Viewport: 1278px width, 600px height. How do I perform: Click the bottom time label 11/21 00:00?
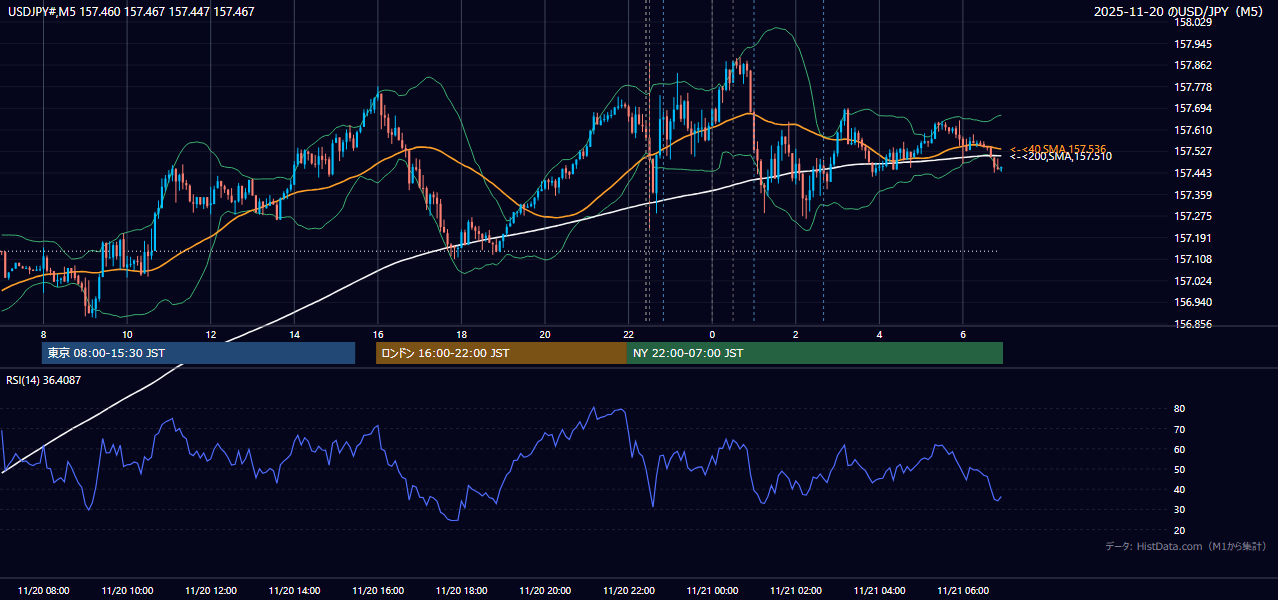(712, 591)
